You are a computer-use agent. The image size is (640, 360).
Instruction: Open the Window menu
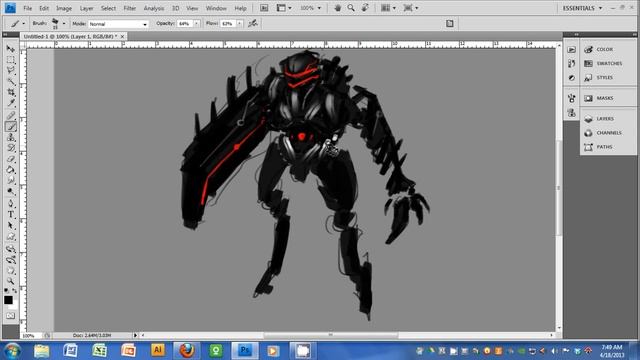(216, 8)
